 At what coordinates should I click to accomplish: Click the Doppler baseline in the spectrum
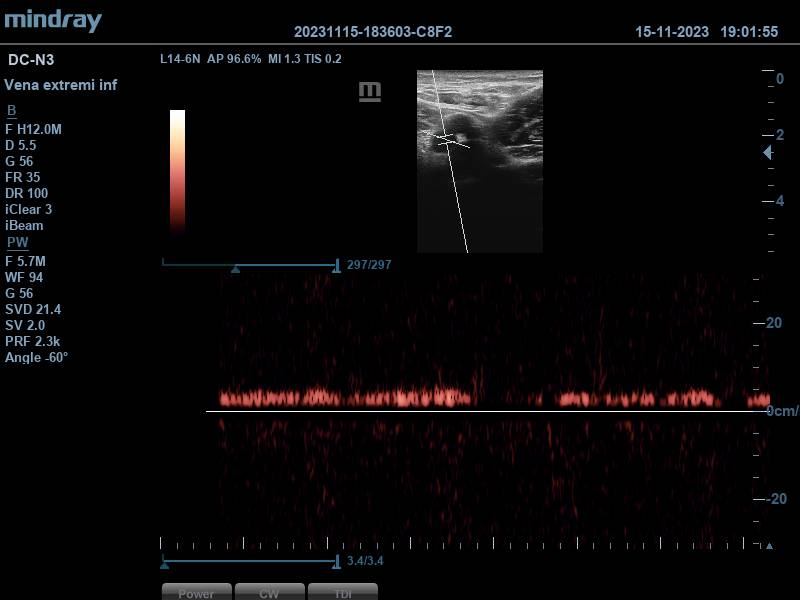tap(480, 411)
